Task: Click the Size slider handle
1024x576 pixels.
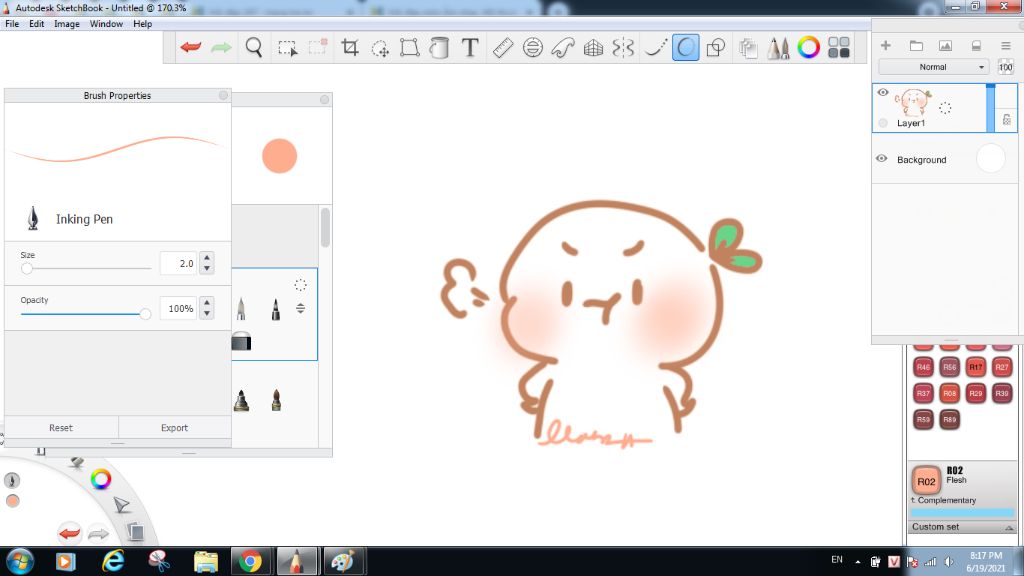Action: tap(27, 268)
